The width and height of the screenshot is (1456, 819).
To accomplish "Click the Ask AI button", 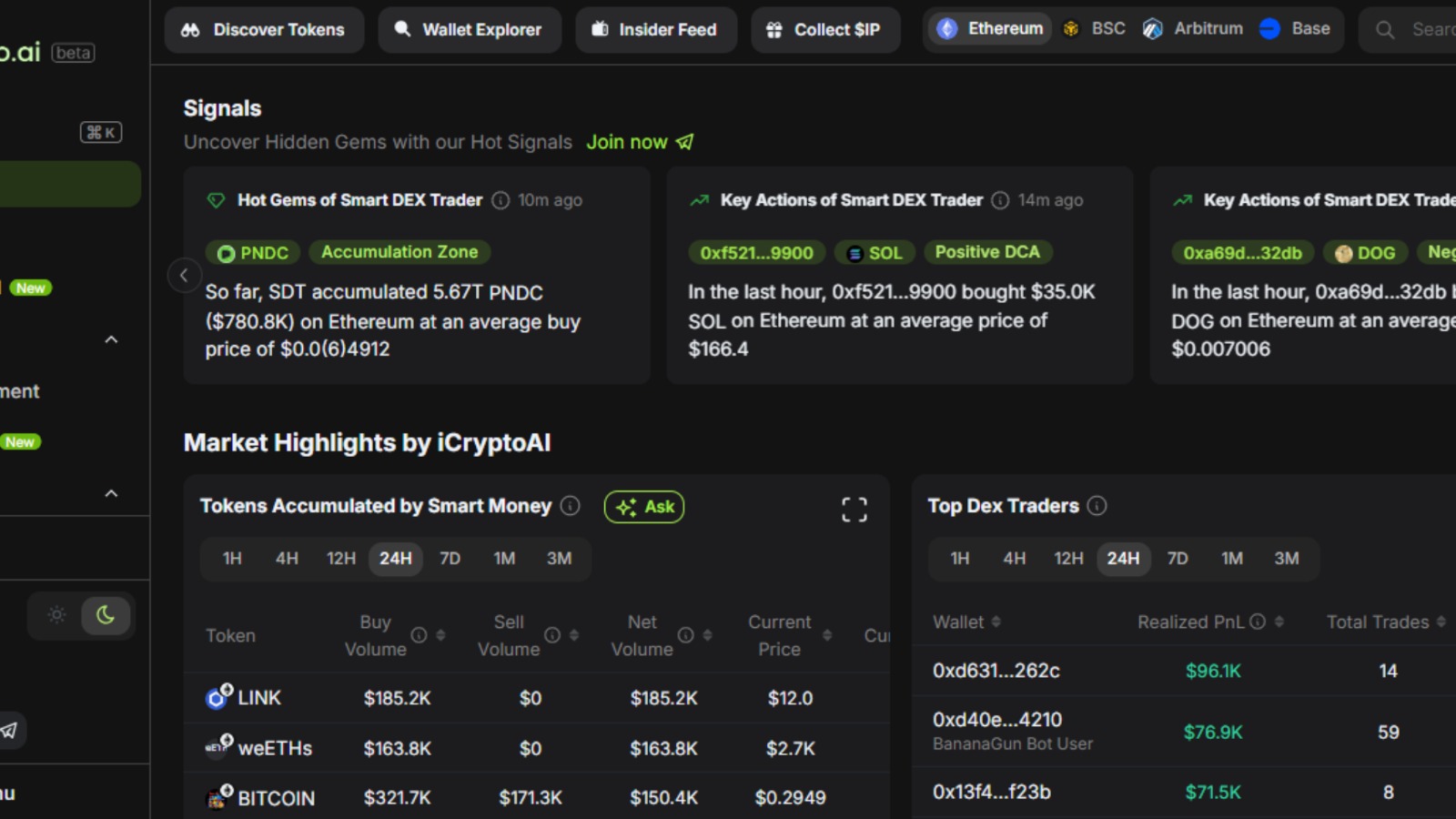I will tap(644, 507).
